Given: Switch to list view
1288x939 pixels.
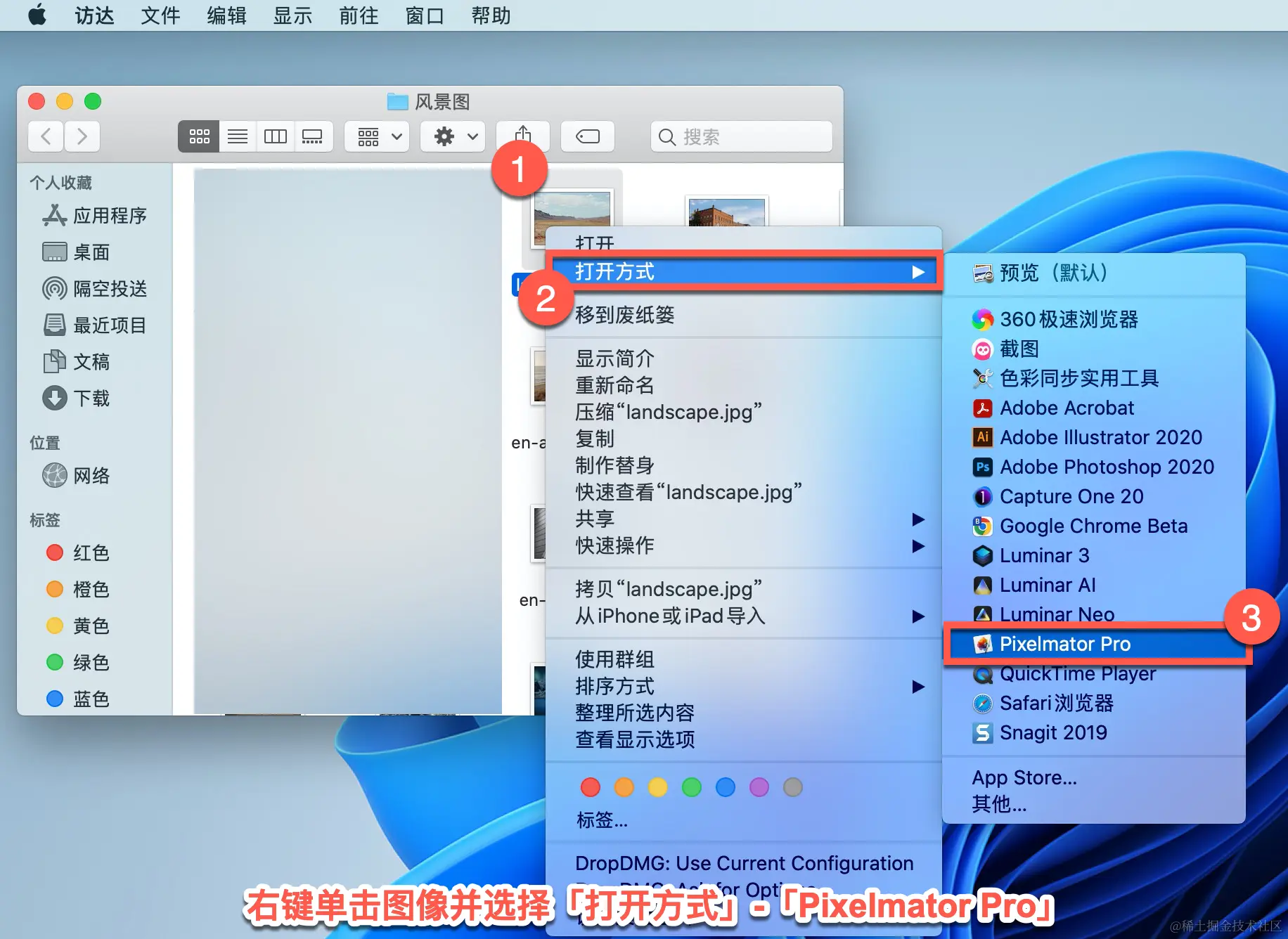Looking at the screenshot, I should [x=238, y=136].
